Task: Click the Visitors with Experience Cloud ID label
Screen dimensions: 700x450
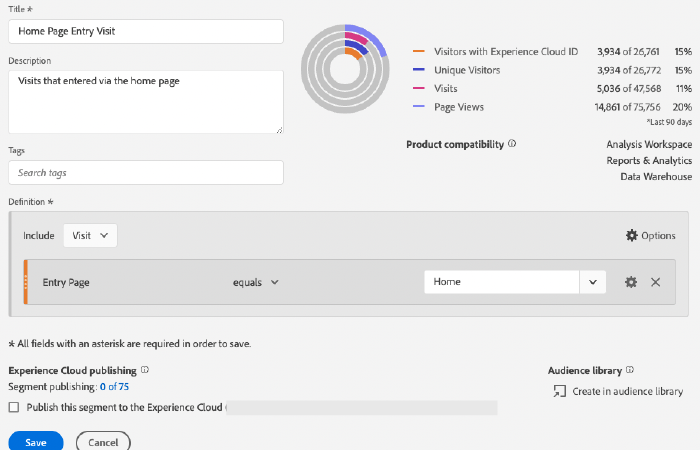Action: (506, 52)
